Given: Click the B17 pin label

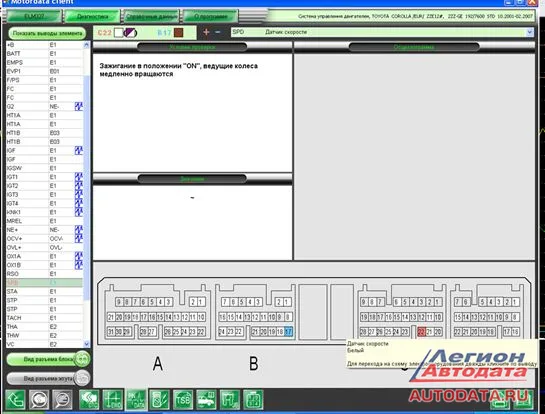Looking at the screenshot, I should [164, 33].
